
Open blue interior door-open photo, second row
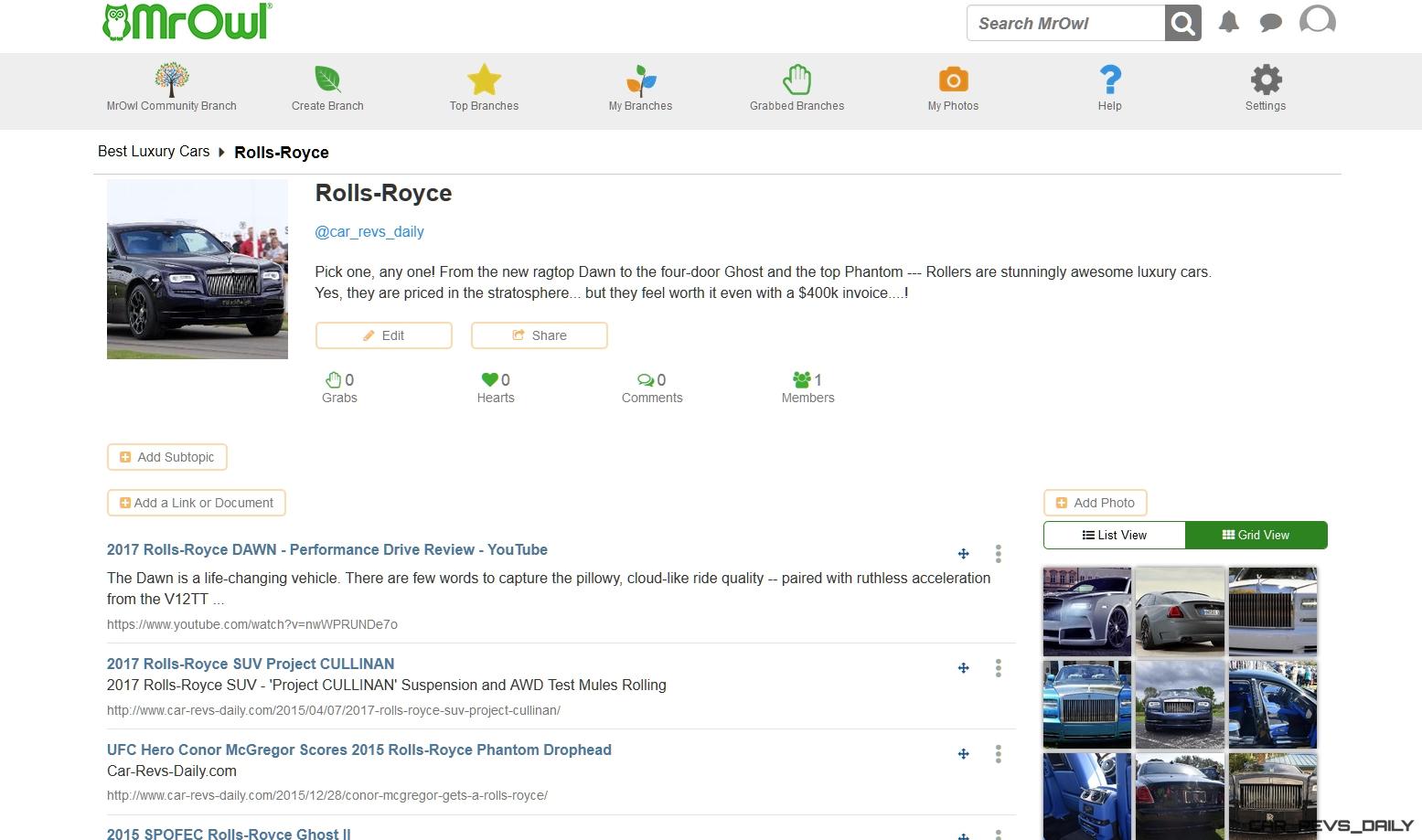[x=1273, y=705]
